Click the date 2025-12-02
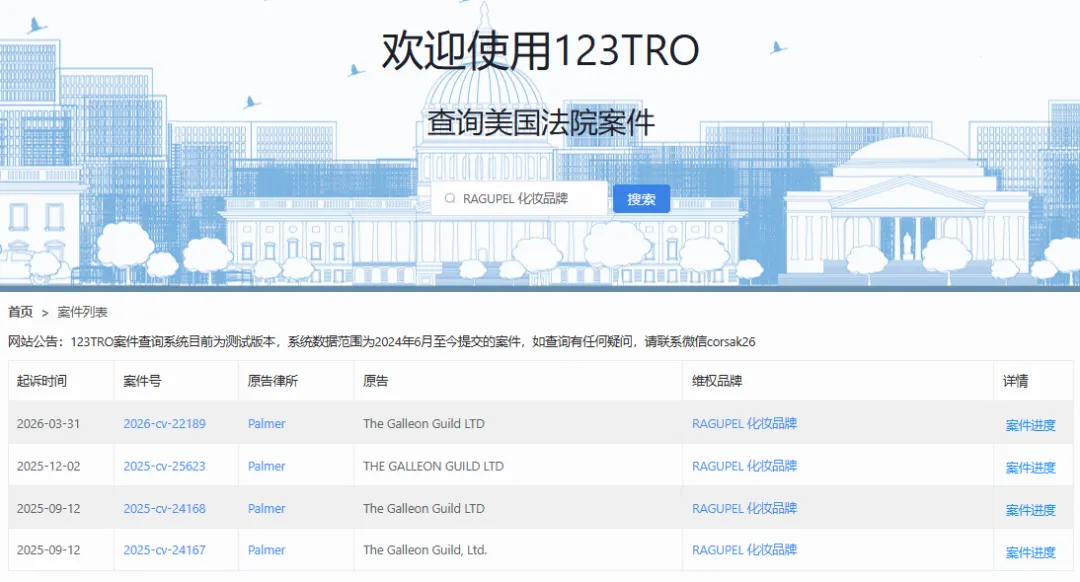The image size is (1080, 582). [x=48, y=466]
